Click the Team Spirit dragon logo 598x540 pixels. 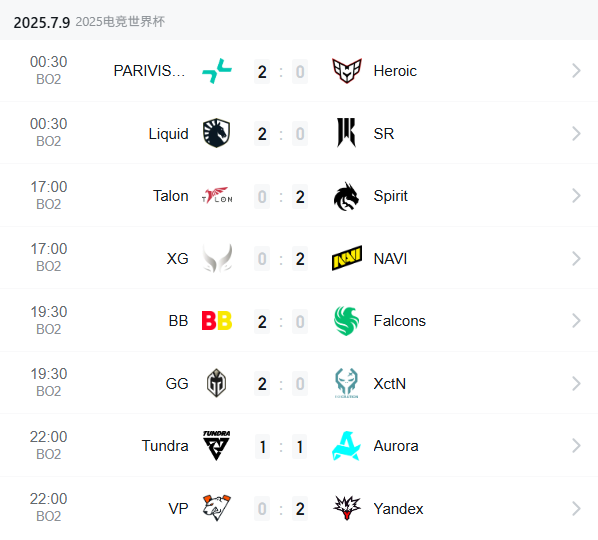[346, 196]
